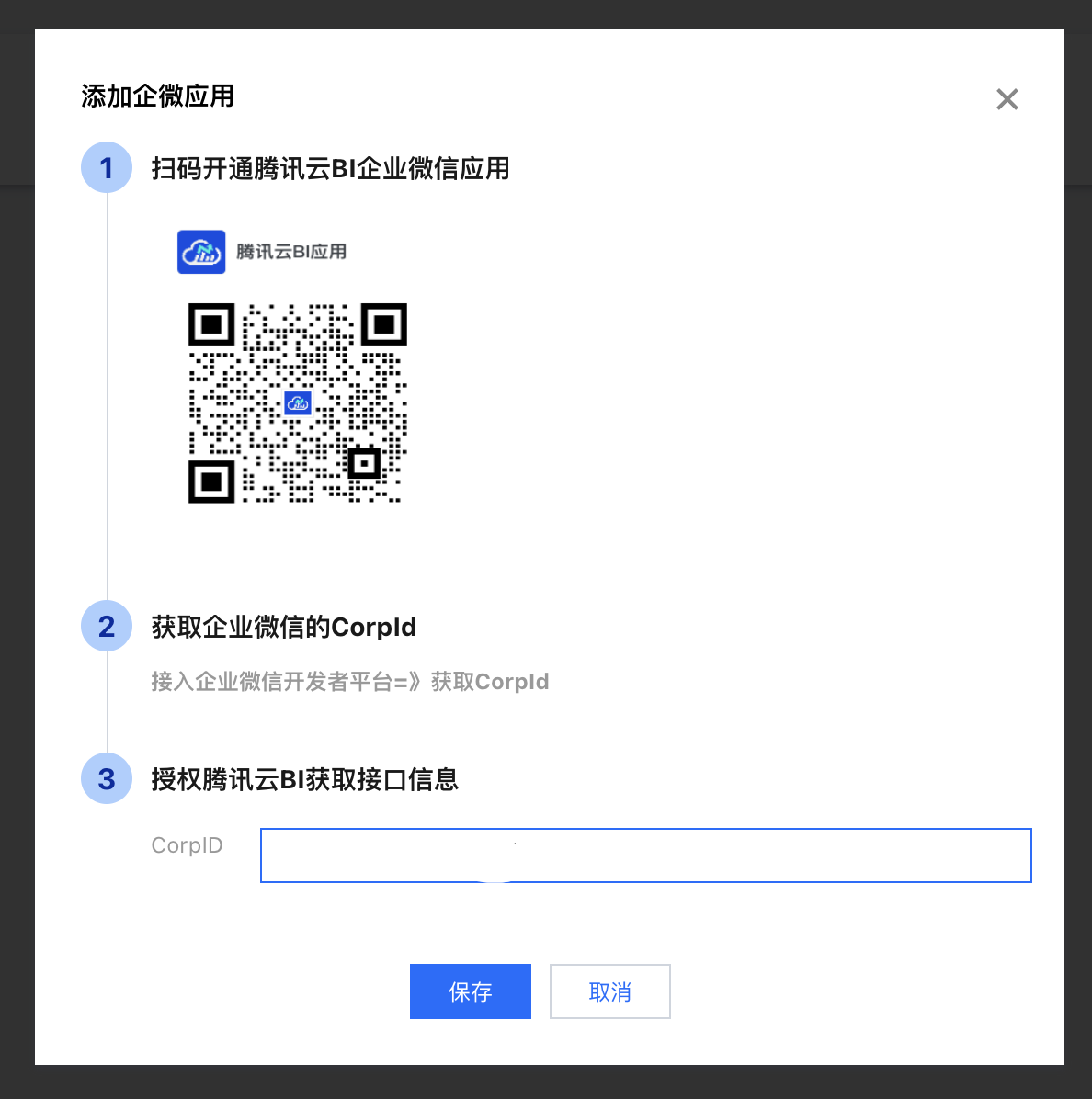Click the 扫码开通腾讯云BI企业微信应用 step heading
Screen dimensions: 1092x1099
click(330, 168)
